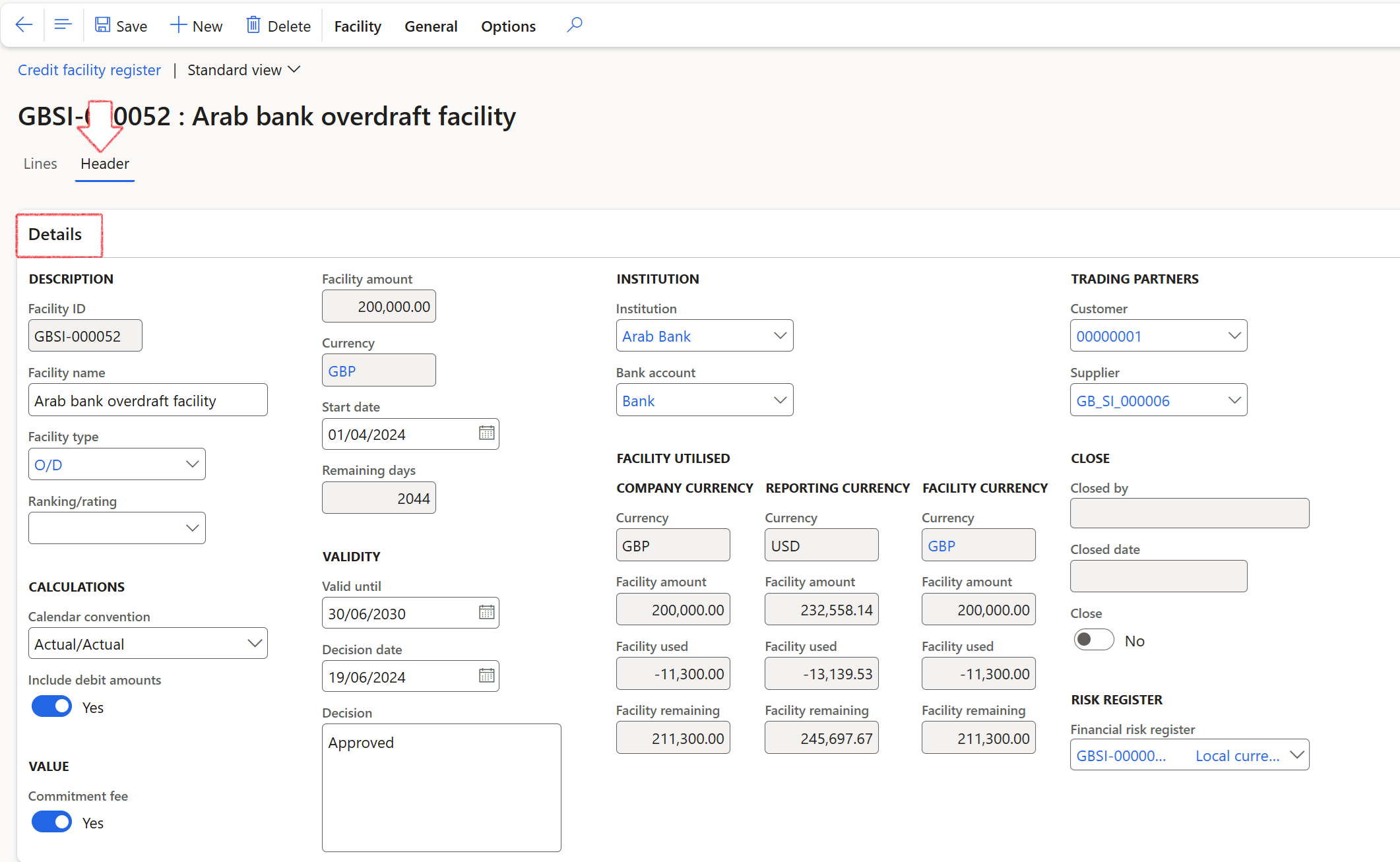Viewport: 1400px width, 862px height.
Task: Click the Decision text area
Action: [x=441, y=787]
